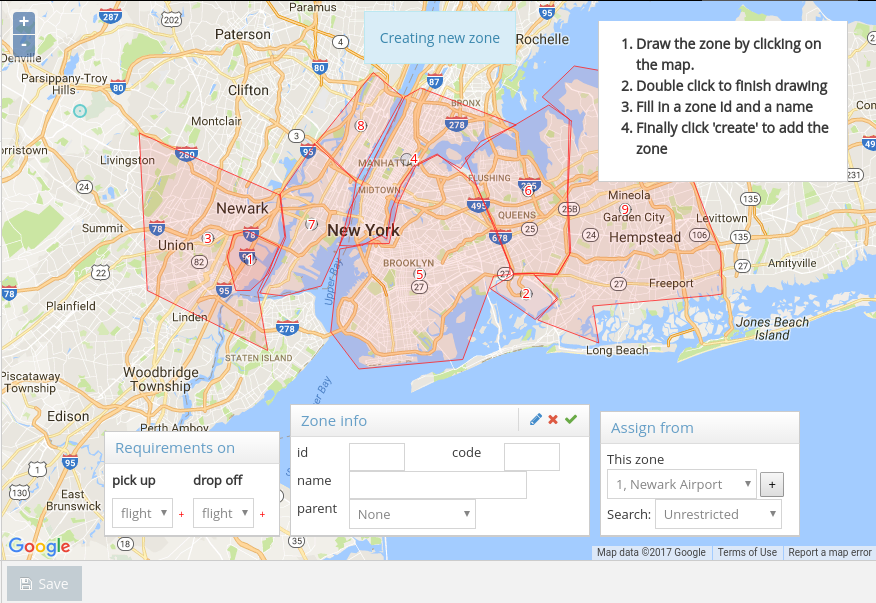Screen dimensions: 876x603
Task: Click zone marker 5 in Brooklyn
Action: (419, 274)
